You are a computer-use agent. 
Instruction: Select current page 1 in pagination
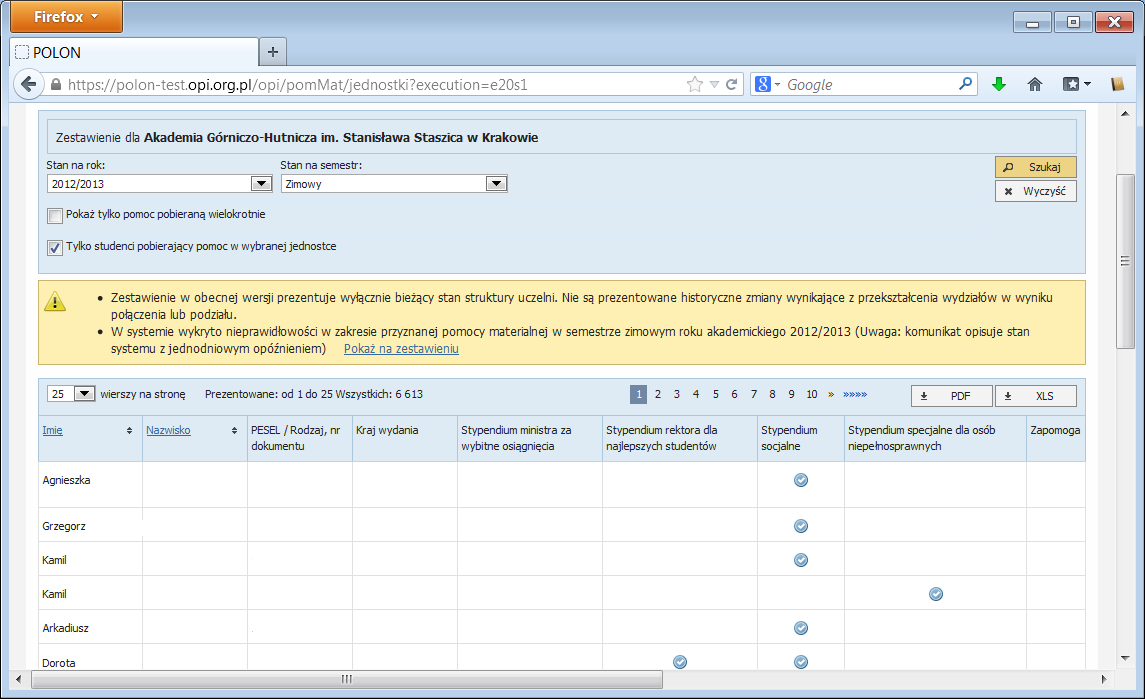(x=638, y=394)
